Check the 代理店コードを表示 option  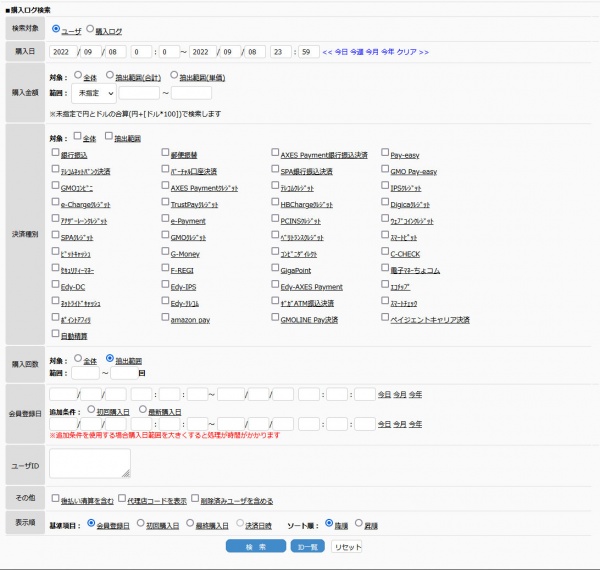point(121,500)
